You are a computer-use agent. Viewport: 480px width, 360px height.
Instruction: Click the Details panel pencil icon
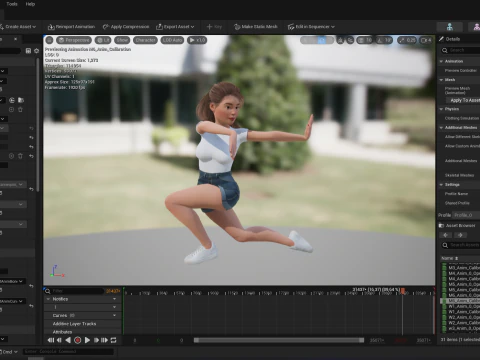point(441,39)
